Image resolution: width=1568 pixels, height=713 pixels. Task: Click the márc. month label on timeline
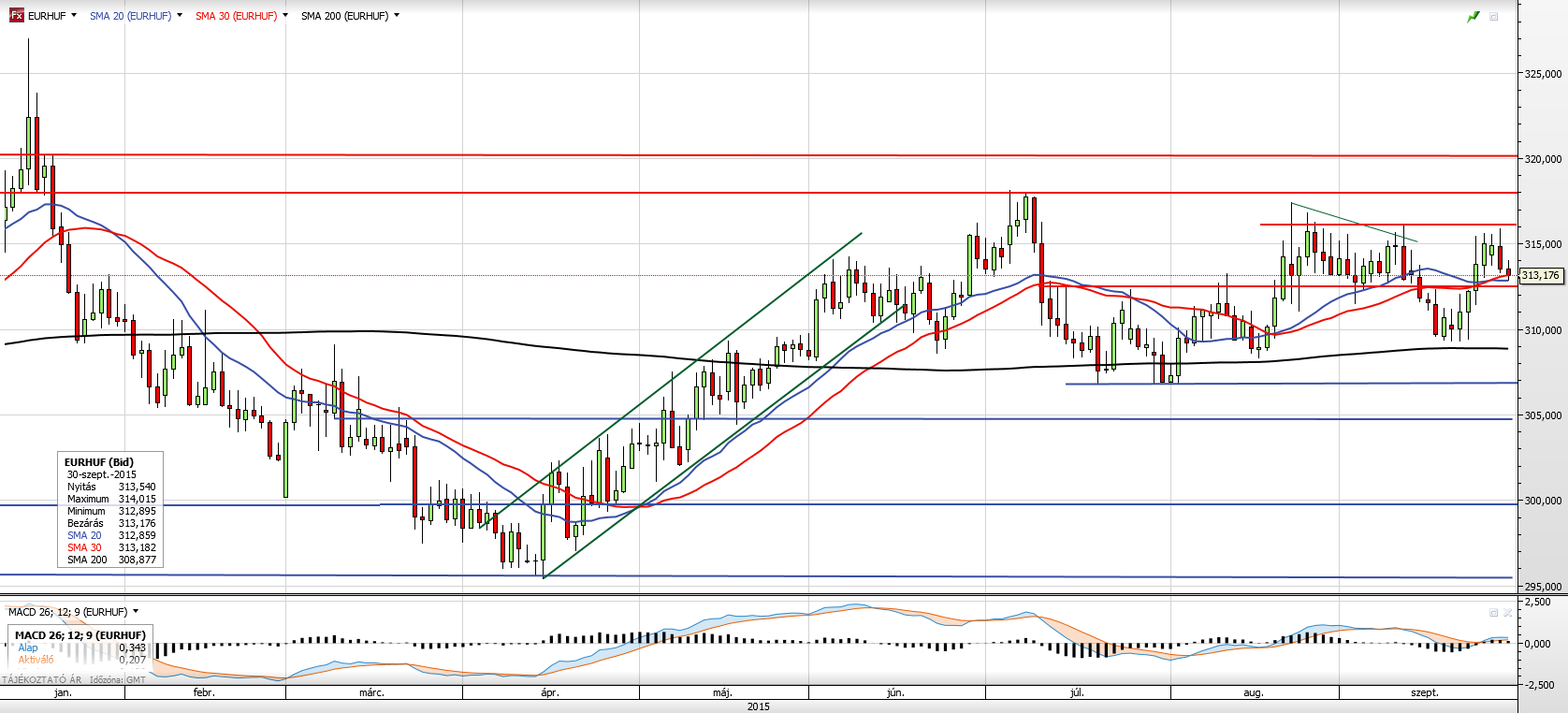tap(371, 692)
